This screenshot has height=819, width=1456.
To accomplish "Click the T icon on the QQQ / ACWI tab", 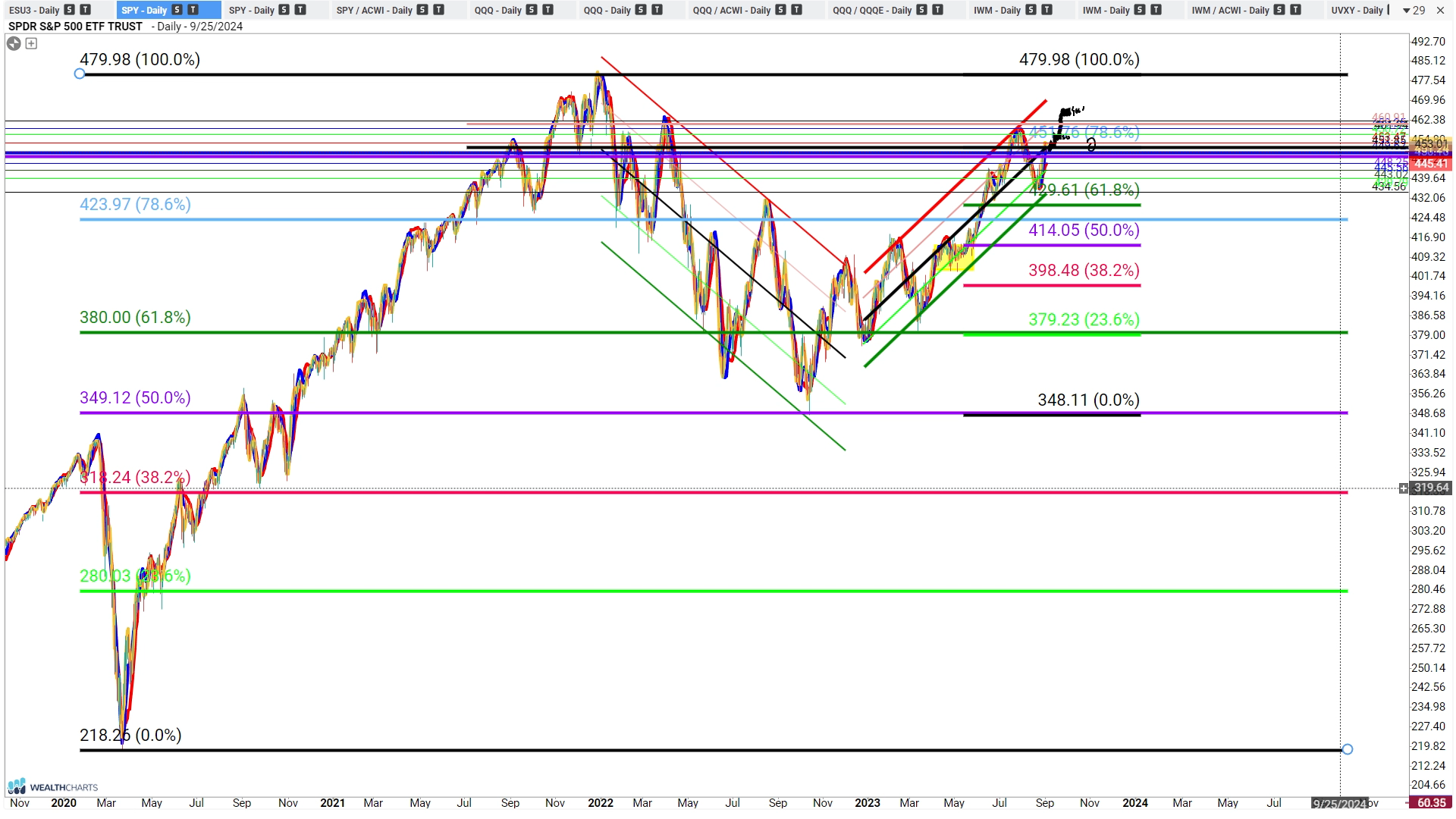I will click(x=796, y=10).
